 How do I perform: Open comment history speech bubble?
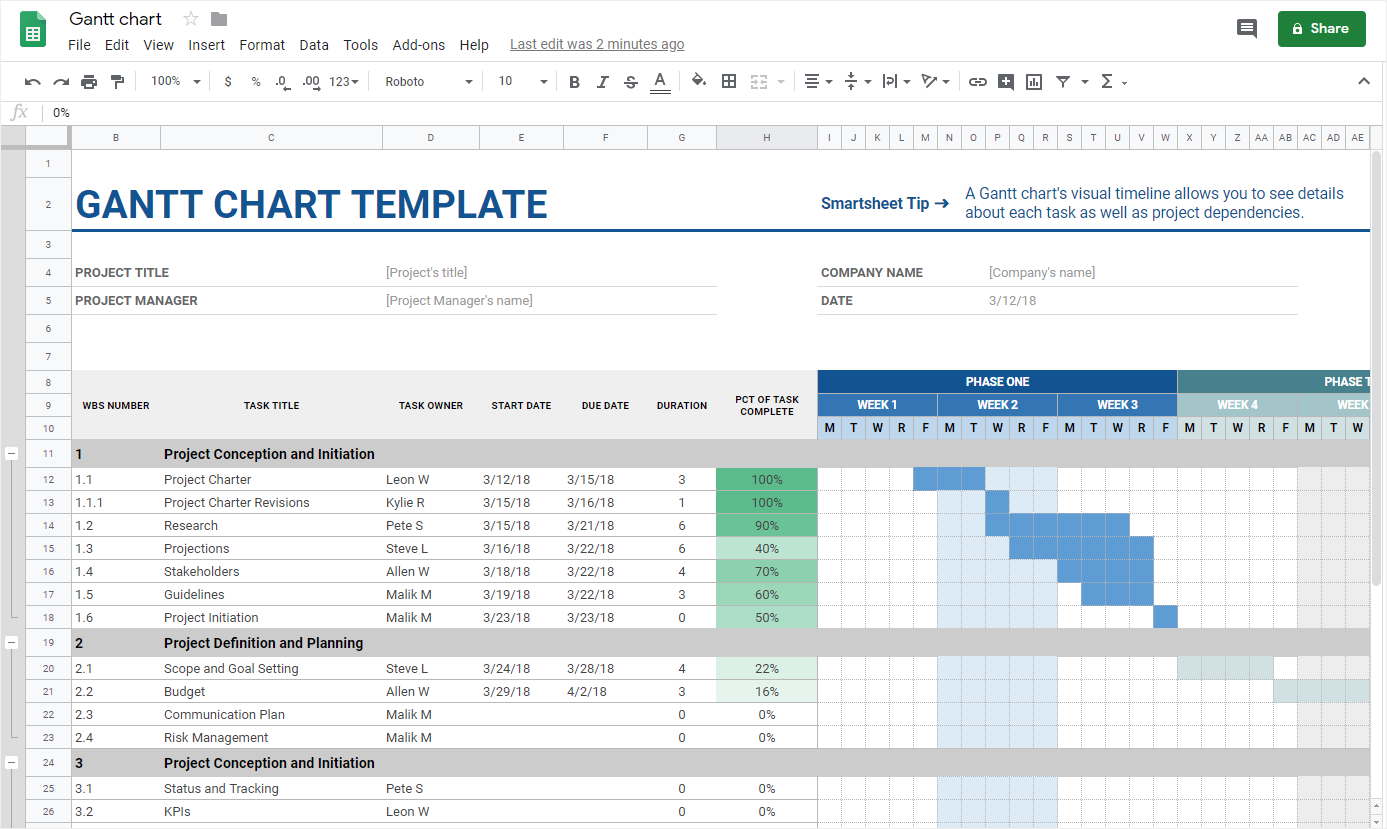(1246, 29)
